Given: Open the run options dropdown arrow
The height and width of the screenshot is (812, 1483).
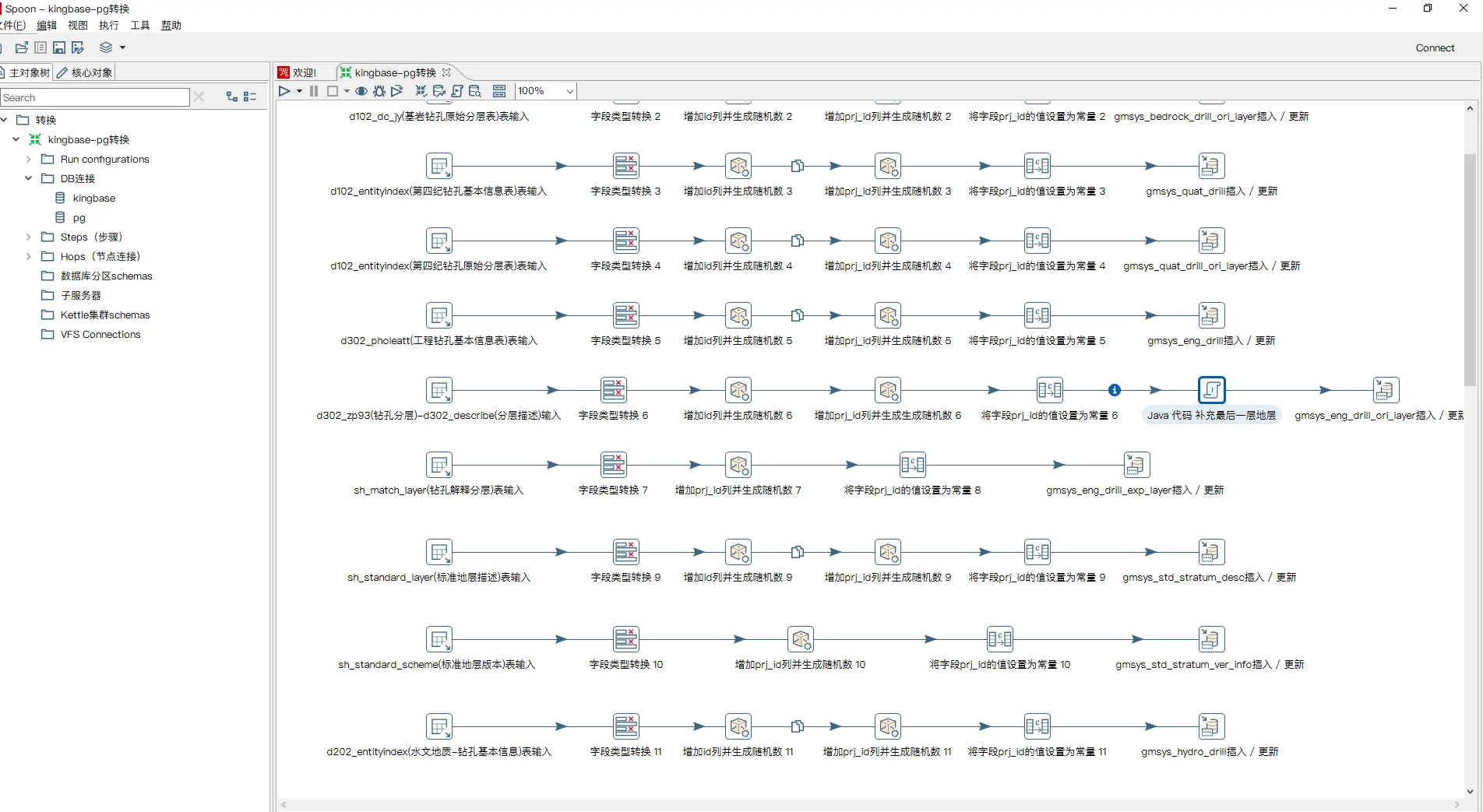Looking at the screenshot, I should click(x=299, y=91).
